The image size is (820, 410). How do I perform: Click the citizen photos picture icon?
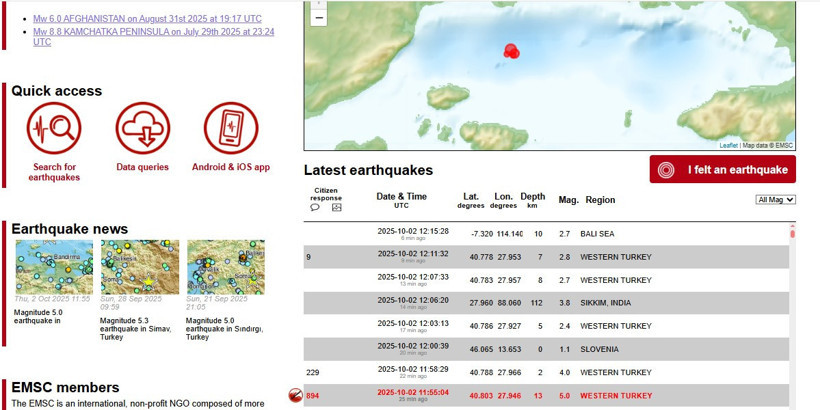click(x=337, y=208)
